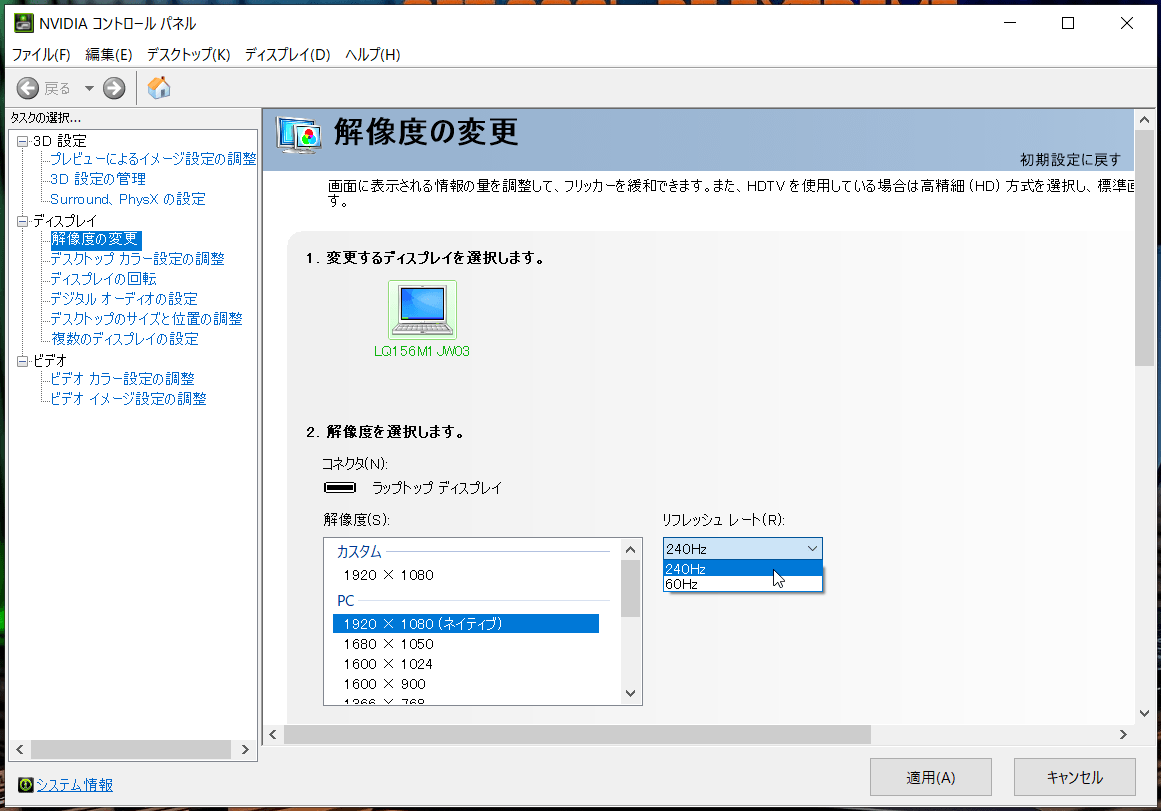The width and height of the screenshot is (1161, 811).
Task: Click the システム情報 link
Action: click(75, 785)
